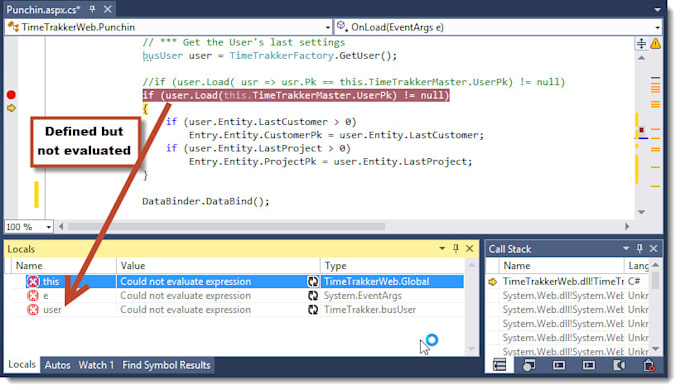This screenshot has height=390, width=680.
Task: Click the editor vertical scroll down arrow
Action: tap(641, 212)
